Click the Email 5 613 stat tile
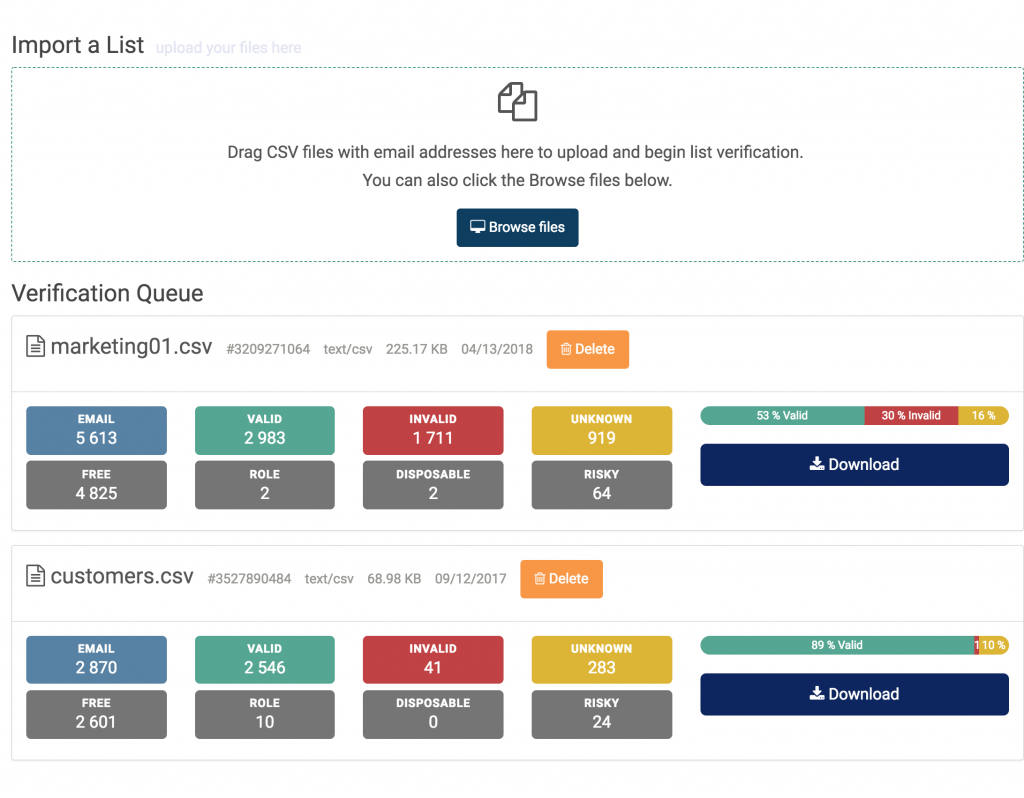The image size is (1024, 798). (x=96, y=430)
